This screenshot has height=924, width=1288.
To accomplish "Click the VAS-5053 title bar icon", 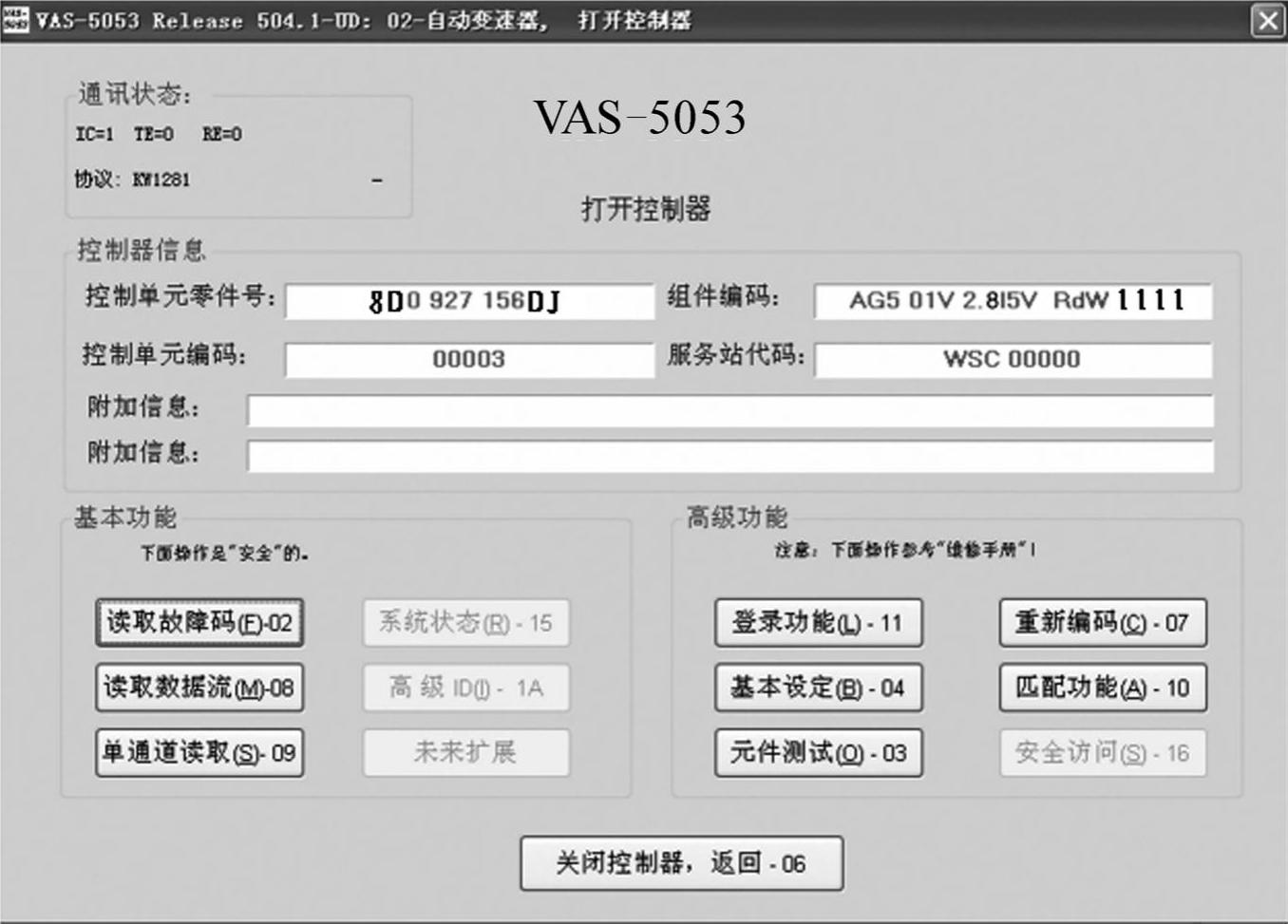I will (x=15, y=19).
